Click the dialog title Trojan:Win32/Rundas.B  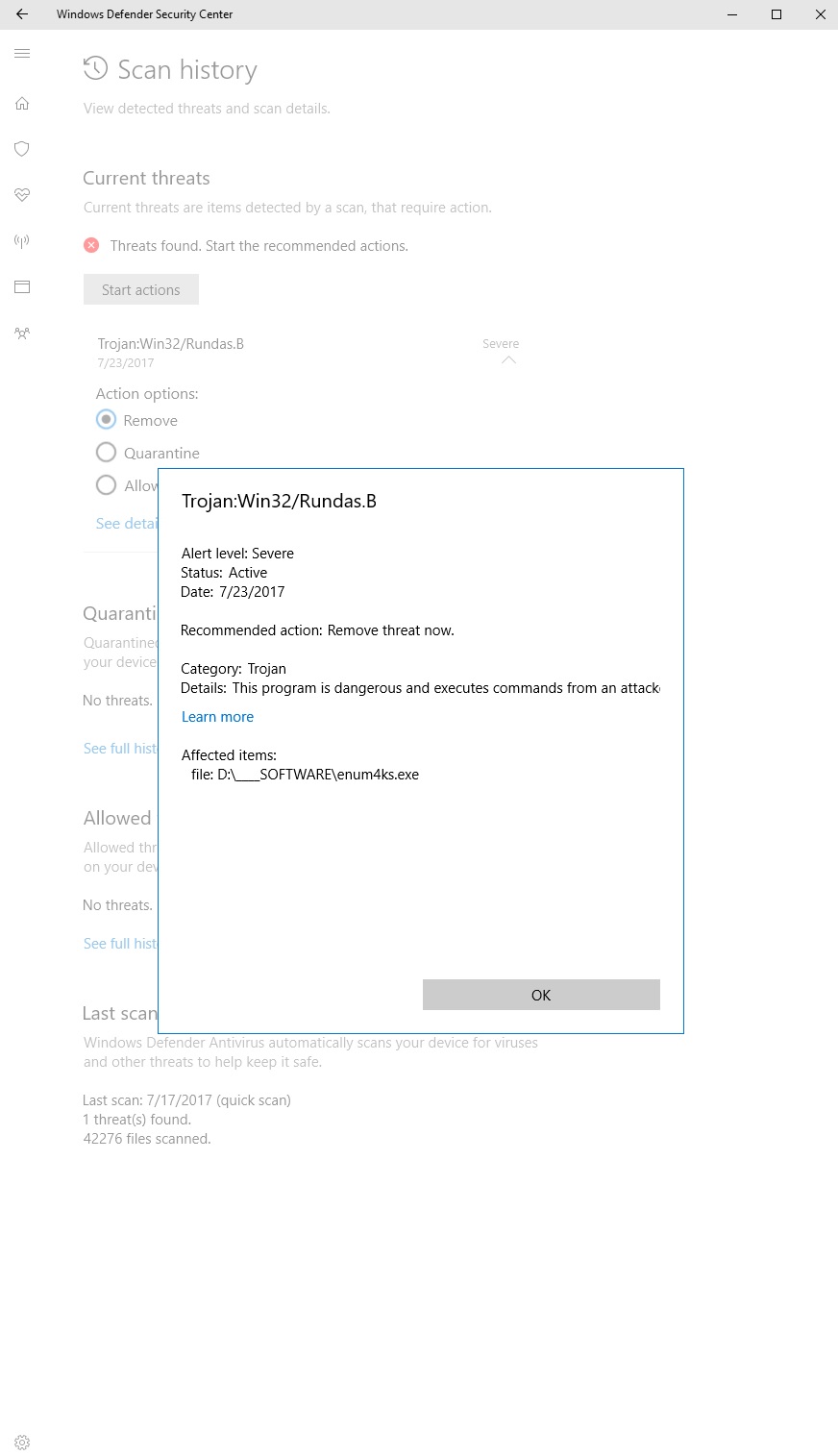point(279,501)
